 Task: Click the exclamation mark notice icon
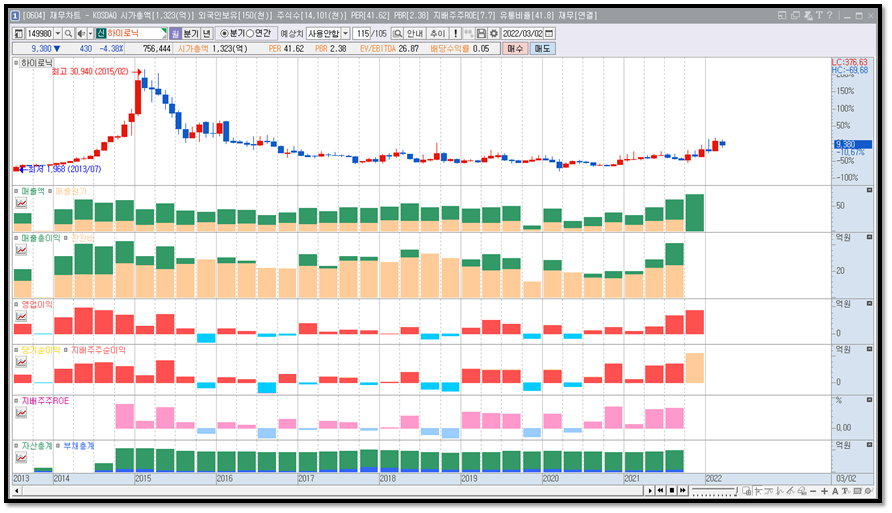(x=456, y=34)
